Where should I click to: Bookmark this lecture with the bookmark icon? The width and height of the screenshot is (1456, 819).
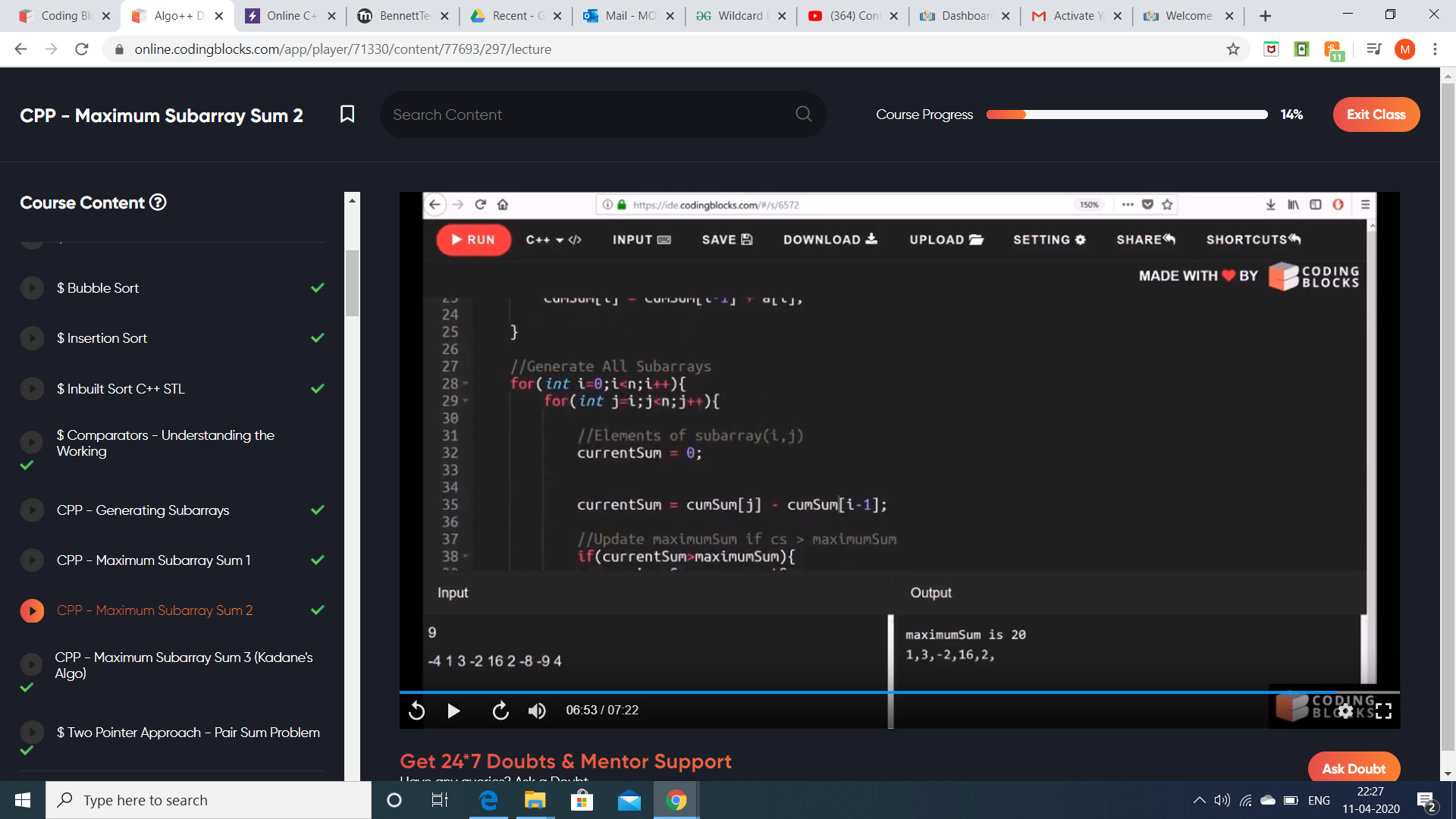coord(347,115)
